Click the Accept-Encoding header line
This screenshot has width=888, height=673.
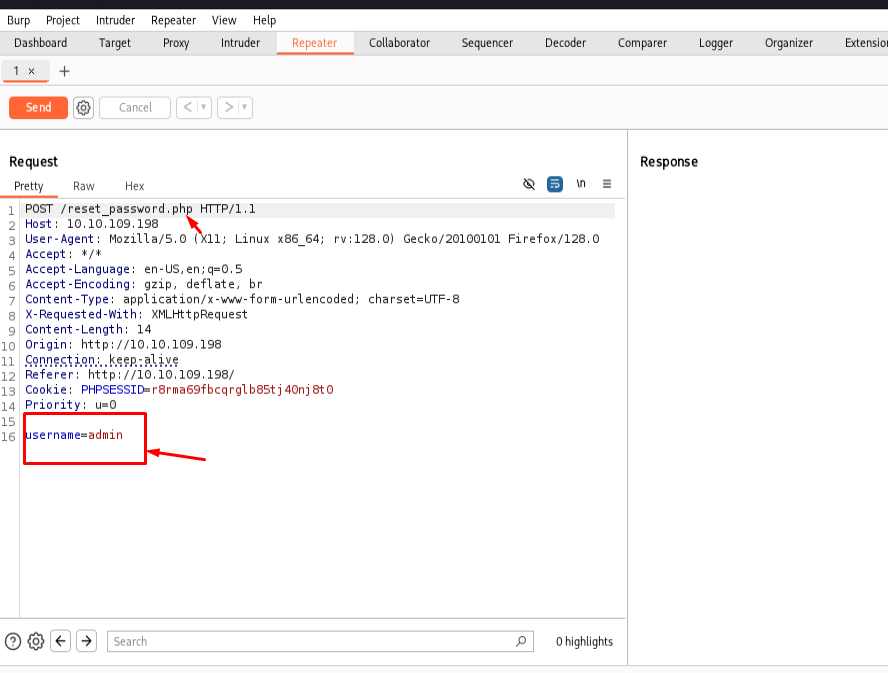coord(144,284)
